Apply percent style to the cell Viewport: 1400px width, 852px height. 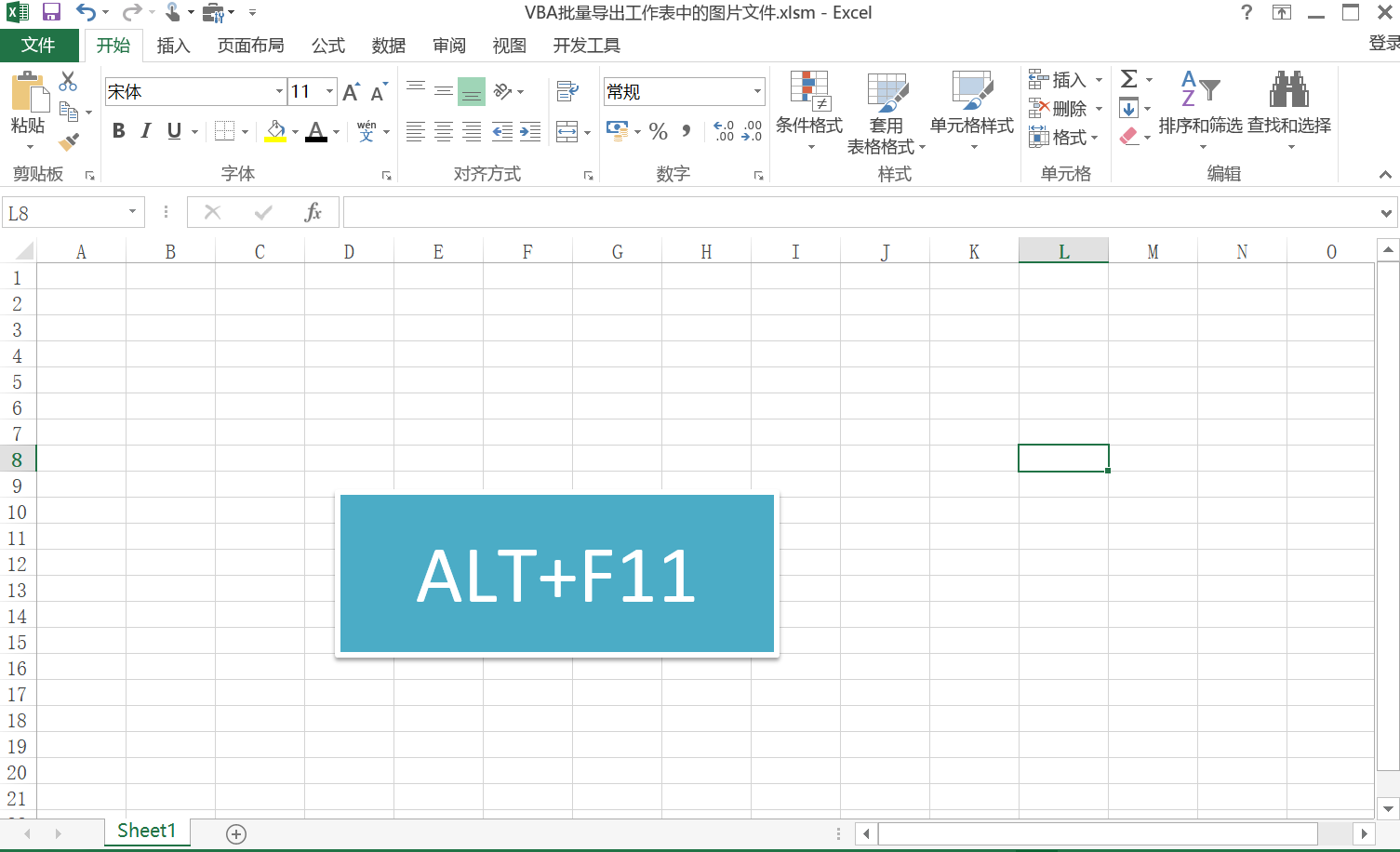pos(659,131)
